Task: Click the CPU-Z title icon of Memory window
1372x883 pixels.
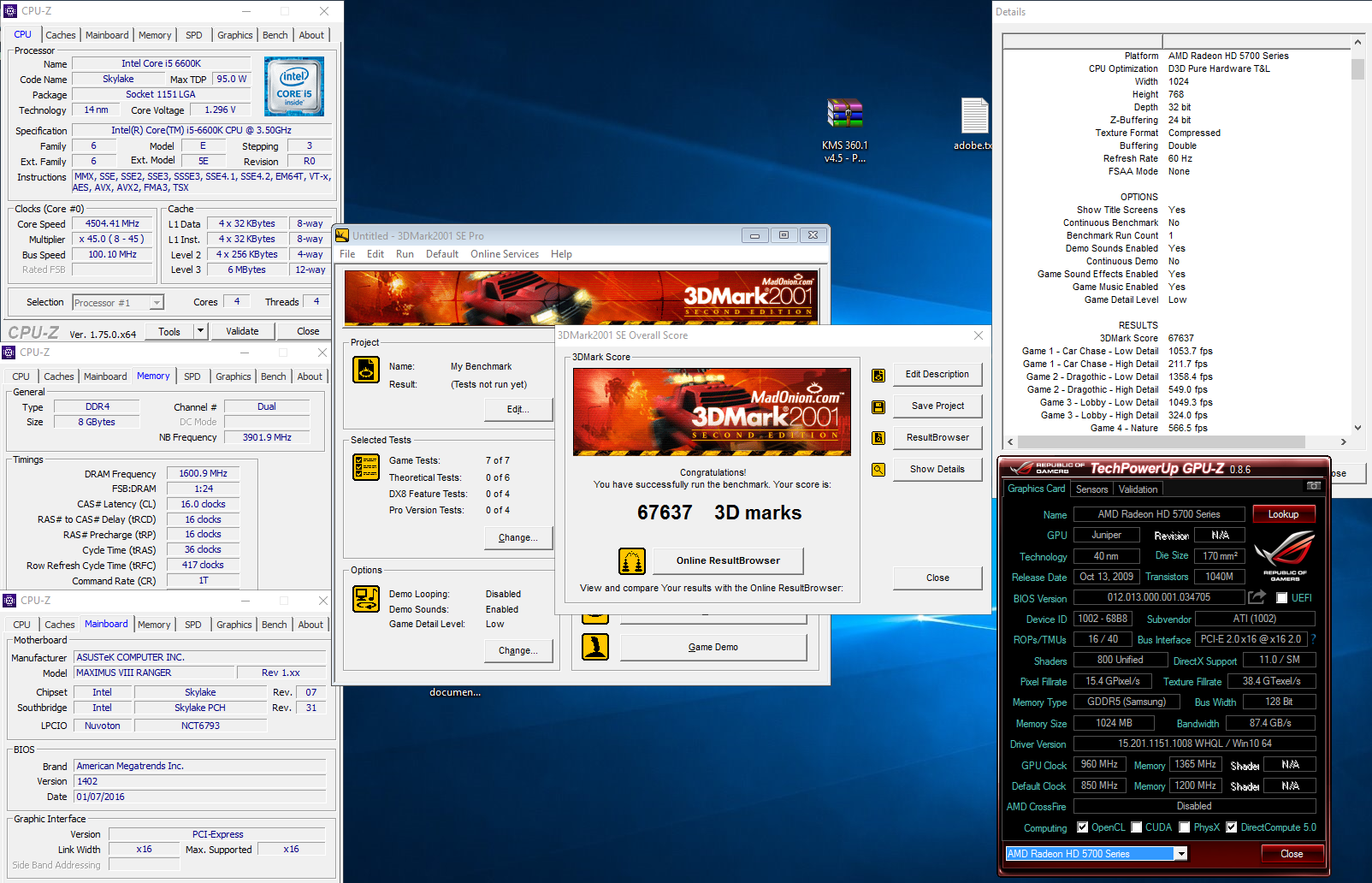Action: coord(9,353)
